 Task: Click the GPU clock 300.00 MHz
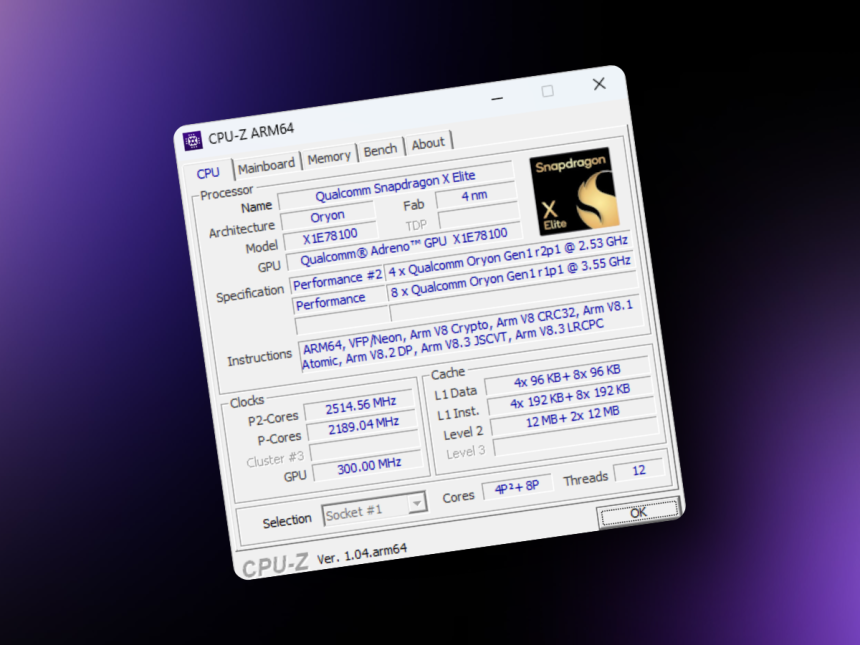[369, 466]
